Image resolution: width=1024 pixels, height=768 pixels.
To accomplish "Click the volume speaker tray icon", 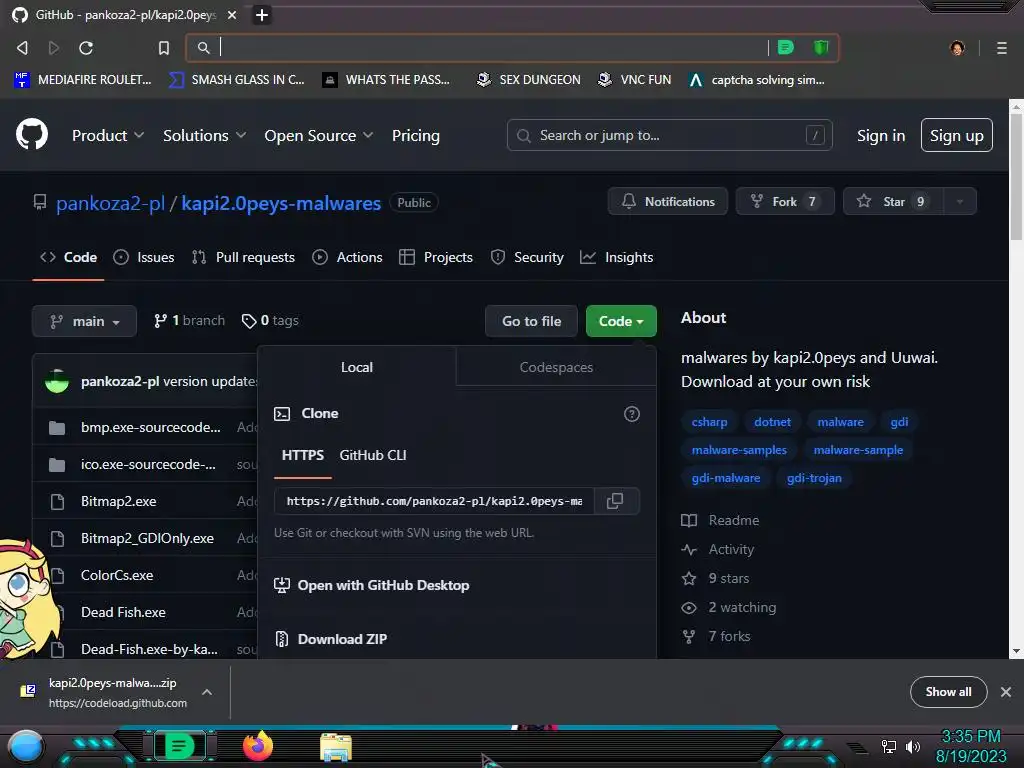I will 913,746.
